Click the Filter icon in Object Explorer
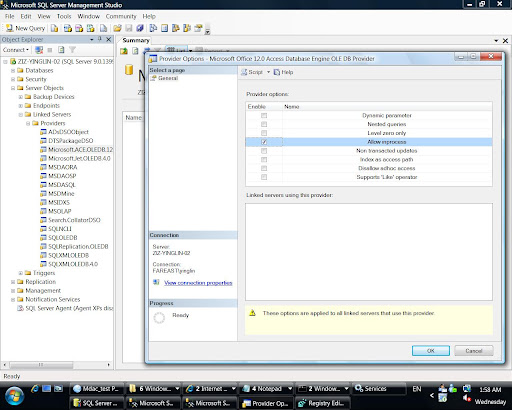The image size is (512, 410). [72, 50]
